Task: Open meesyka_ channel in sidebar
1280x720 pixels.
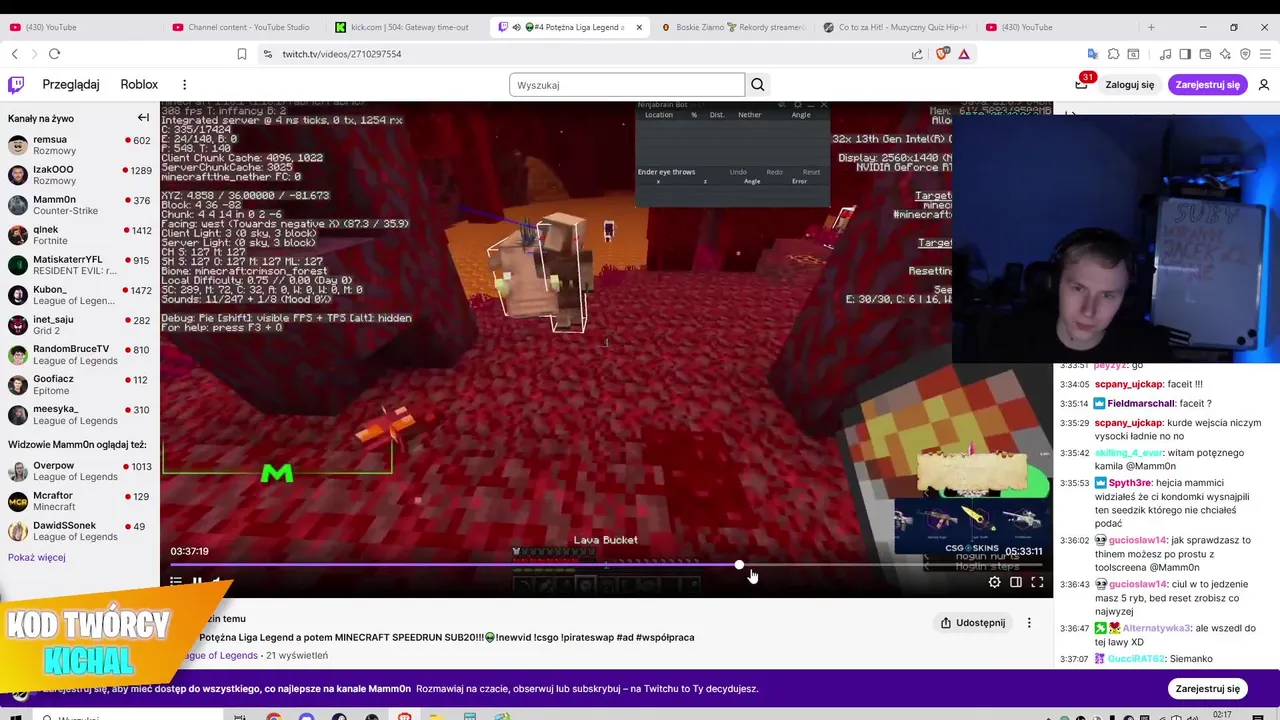Action: coord(80,415)
